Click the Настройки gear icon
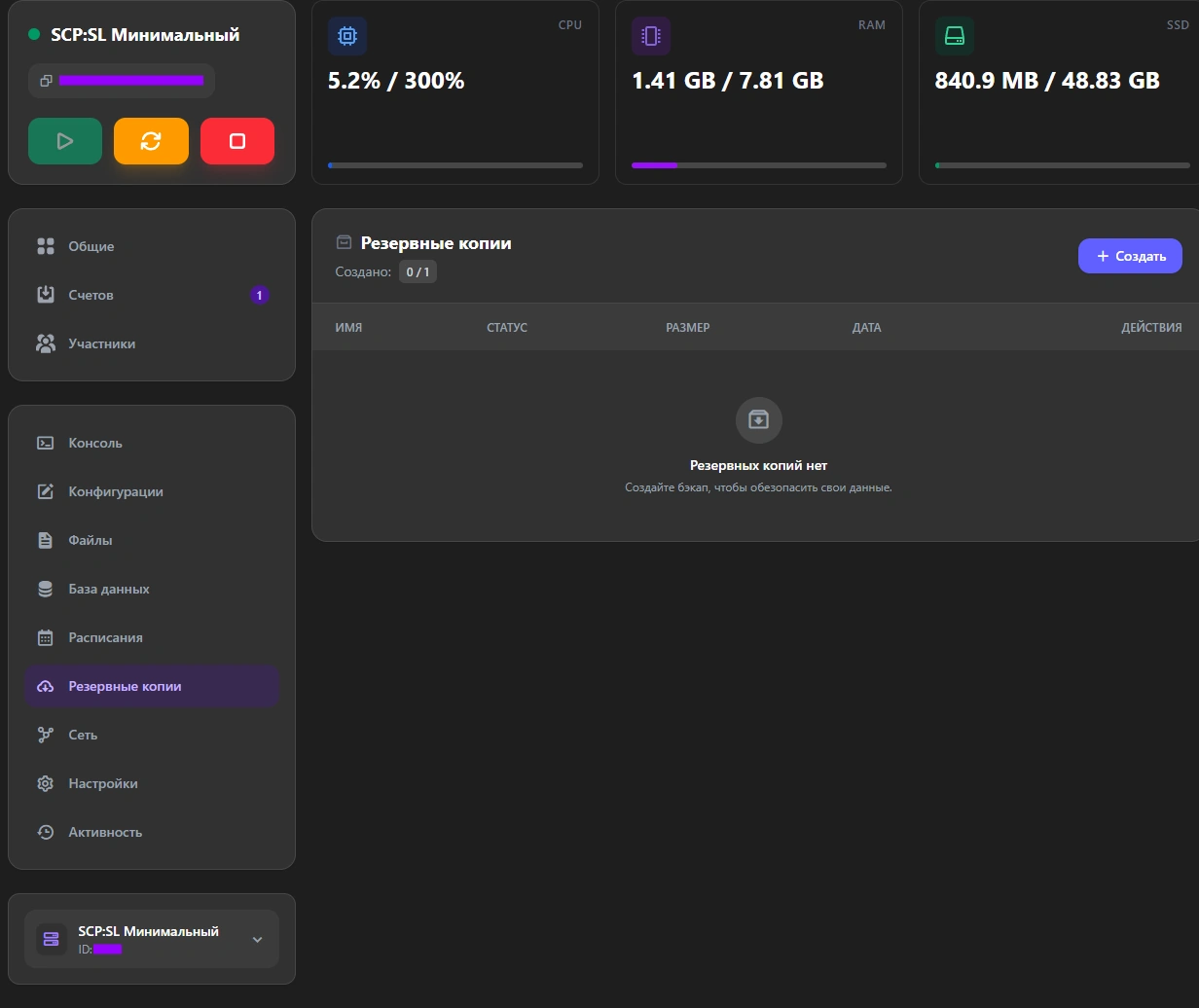The height and width of the screenshot is (1008, 1199). [x=46, y=783]
